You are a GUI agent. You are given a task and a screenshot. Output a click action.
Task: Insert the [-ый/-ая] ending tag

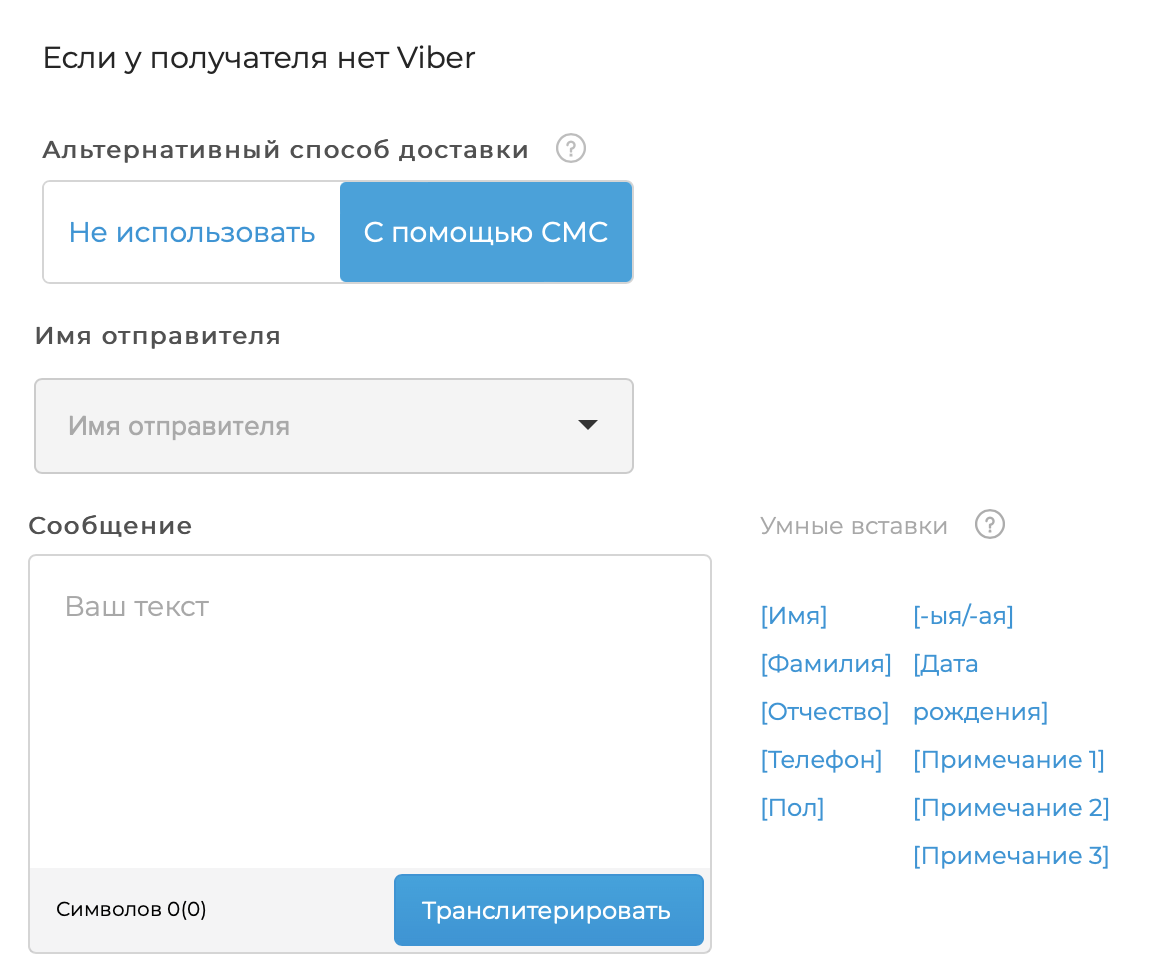click(x=963, y=616)
